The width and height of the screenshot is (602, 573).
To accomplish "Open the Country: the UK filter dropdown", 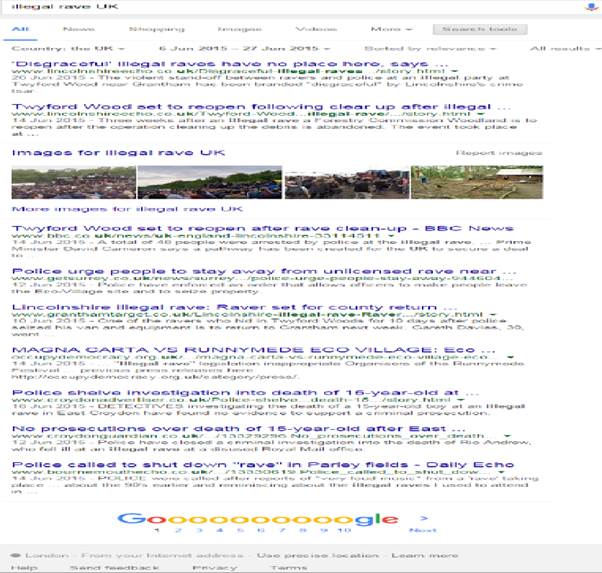I will pyautogui.click(x=66, y=48).
